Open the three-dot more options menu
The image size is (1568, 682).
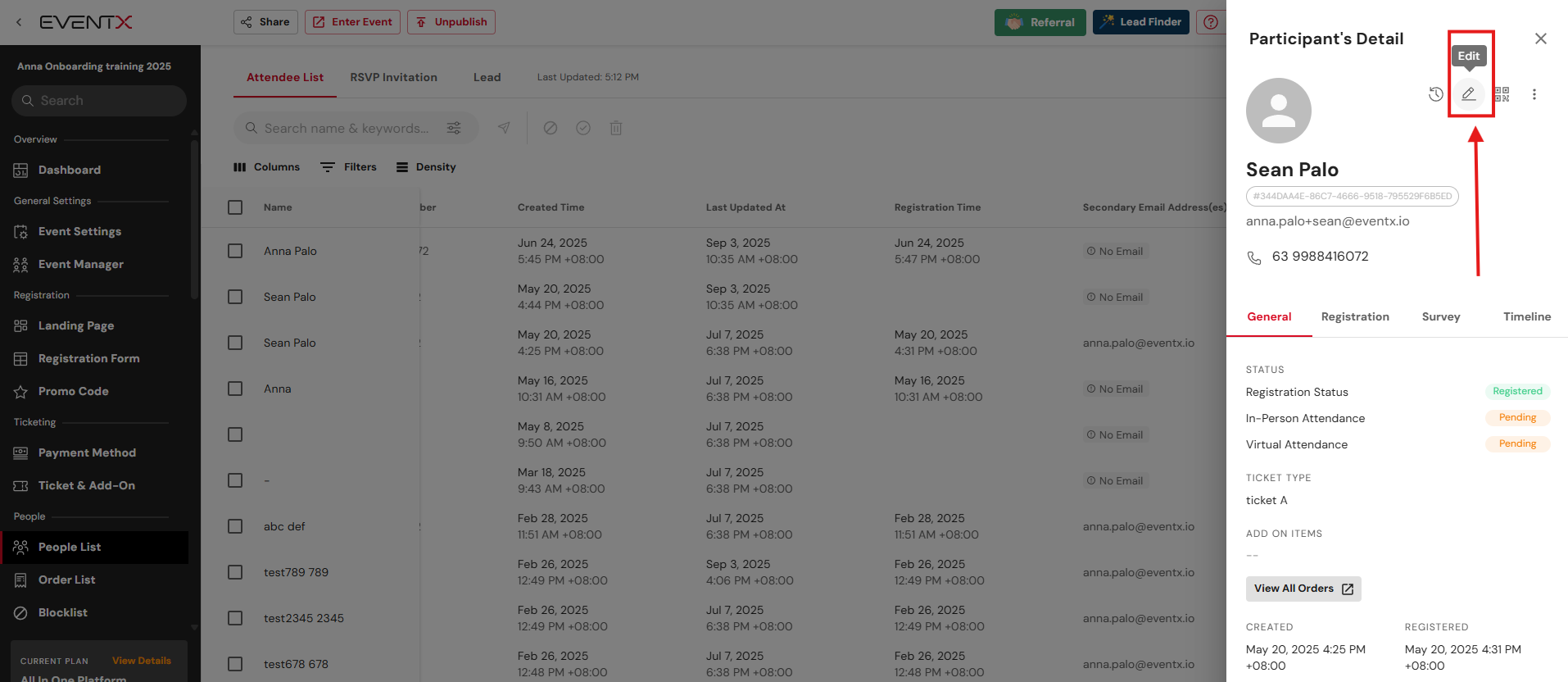coord(1534,94)
